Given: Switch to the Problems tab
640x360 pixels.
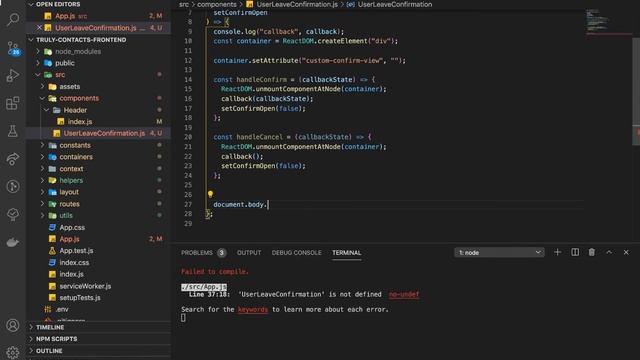Looking at the screenshot, I should click(x=203, y=253).
